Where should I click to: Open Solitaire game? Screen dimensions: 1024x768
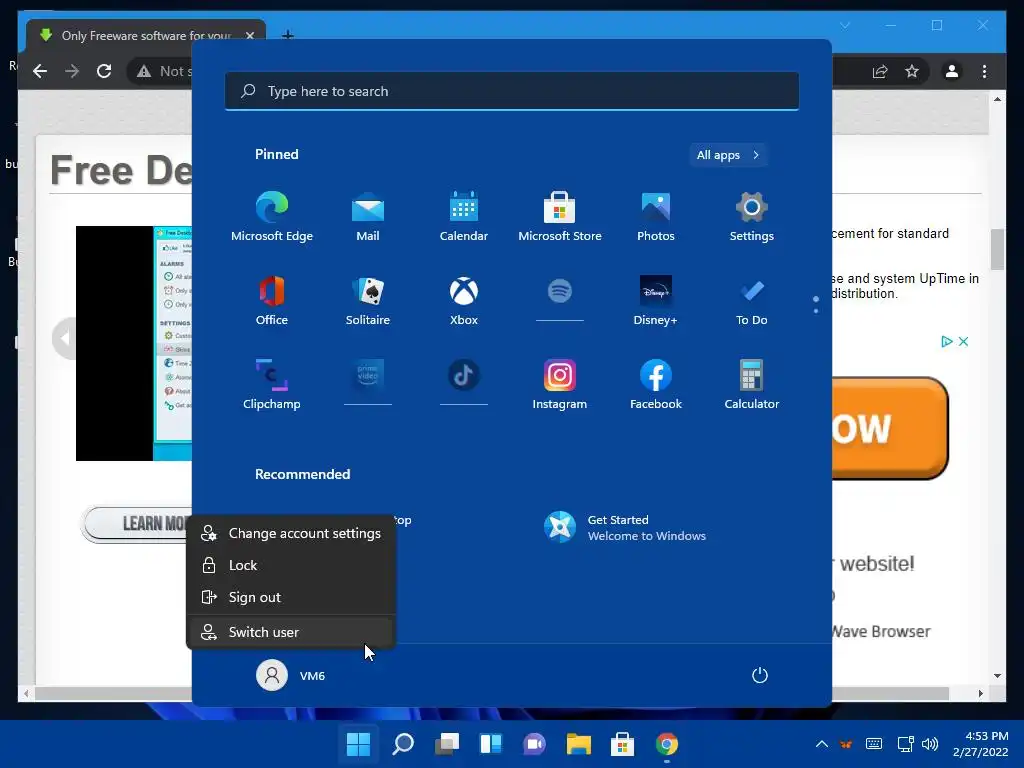click(x=368, y=300)
